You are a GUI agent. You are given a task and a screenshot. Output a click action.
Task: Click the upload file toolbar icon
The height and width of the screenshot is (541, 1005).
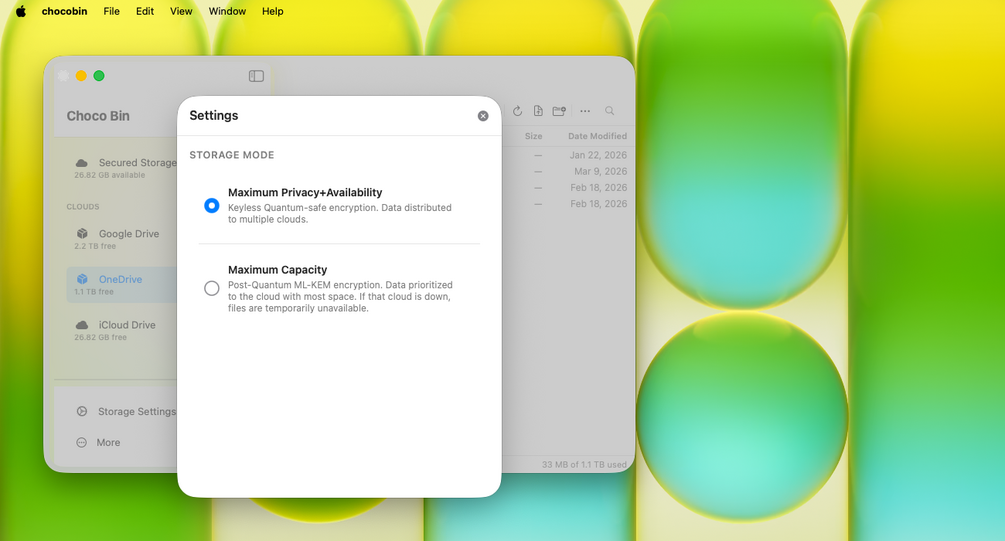pos(538,111)
